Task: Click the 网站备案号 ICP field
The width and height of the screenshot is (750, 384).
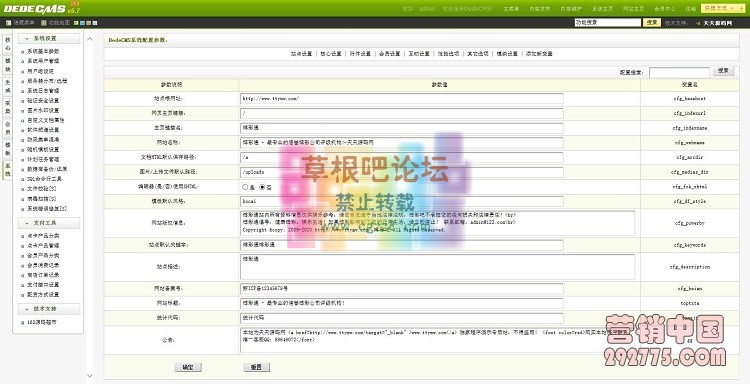Action: click(402, 289)
